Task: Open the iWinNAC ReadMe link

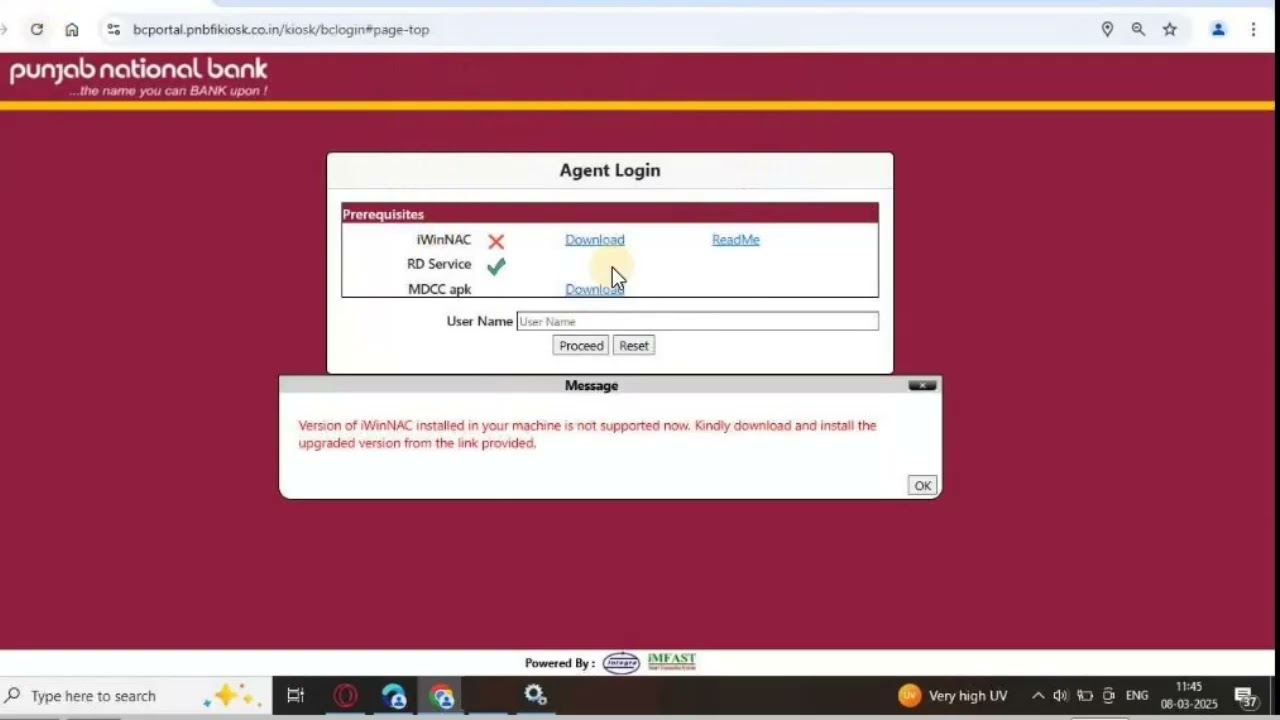Action: [x=736, y=239]
